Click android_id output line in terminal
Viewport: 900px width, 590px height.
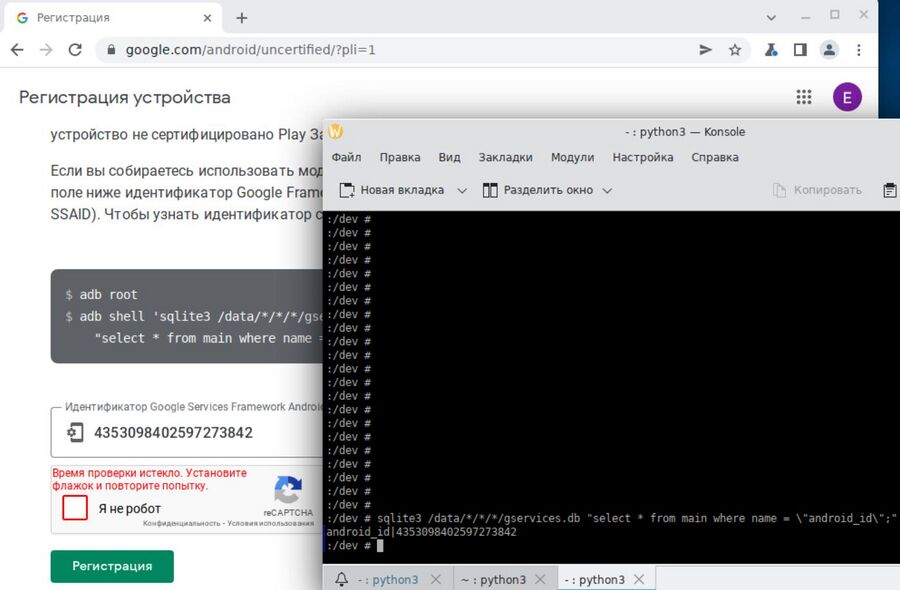tap(421, 532)
